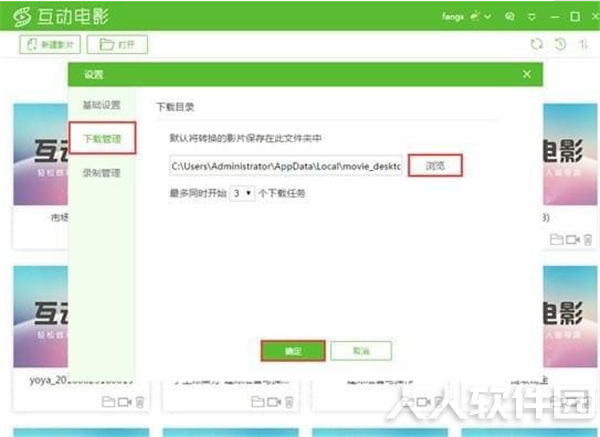Open folder icon on yoya_20 card
Image resolution: width=600 pixels, height=437 pixels.
coord(108,402)
